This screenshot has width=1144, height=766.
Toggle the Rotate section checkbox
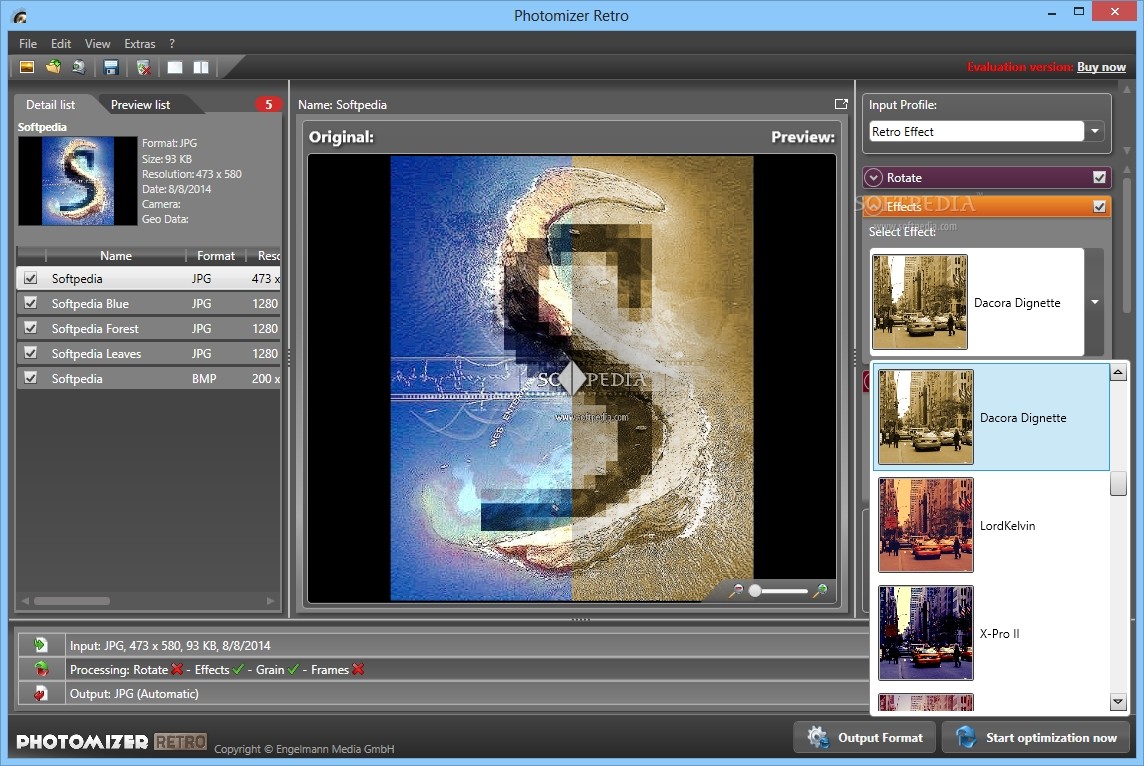click(x=1099, y=177)
